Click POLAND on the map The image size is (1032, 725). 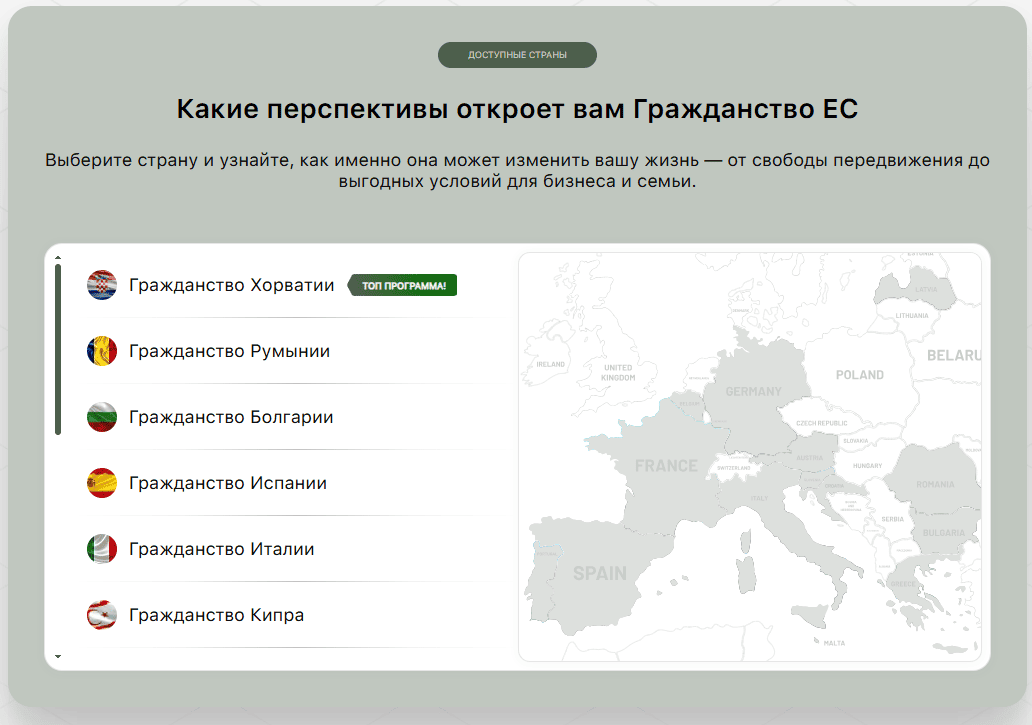pyautogui.click(x=860, y=375)
